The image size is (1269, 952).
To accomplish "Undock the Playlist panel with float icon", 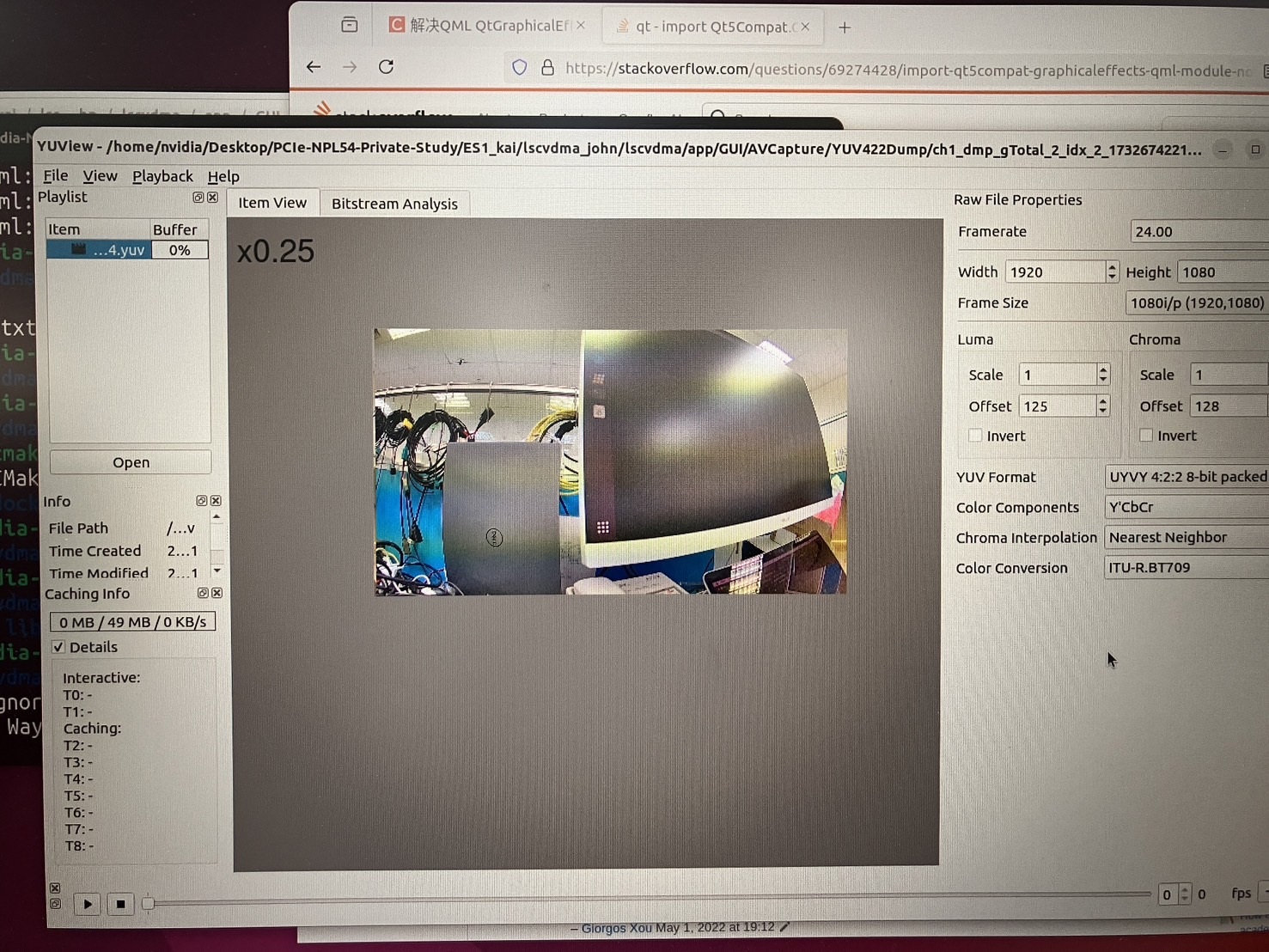I will [x=198, y=198].
